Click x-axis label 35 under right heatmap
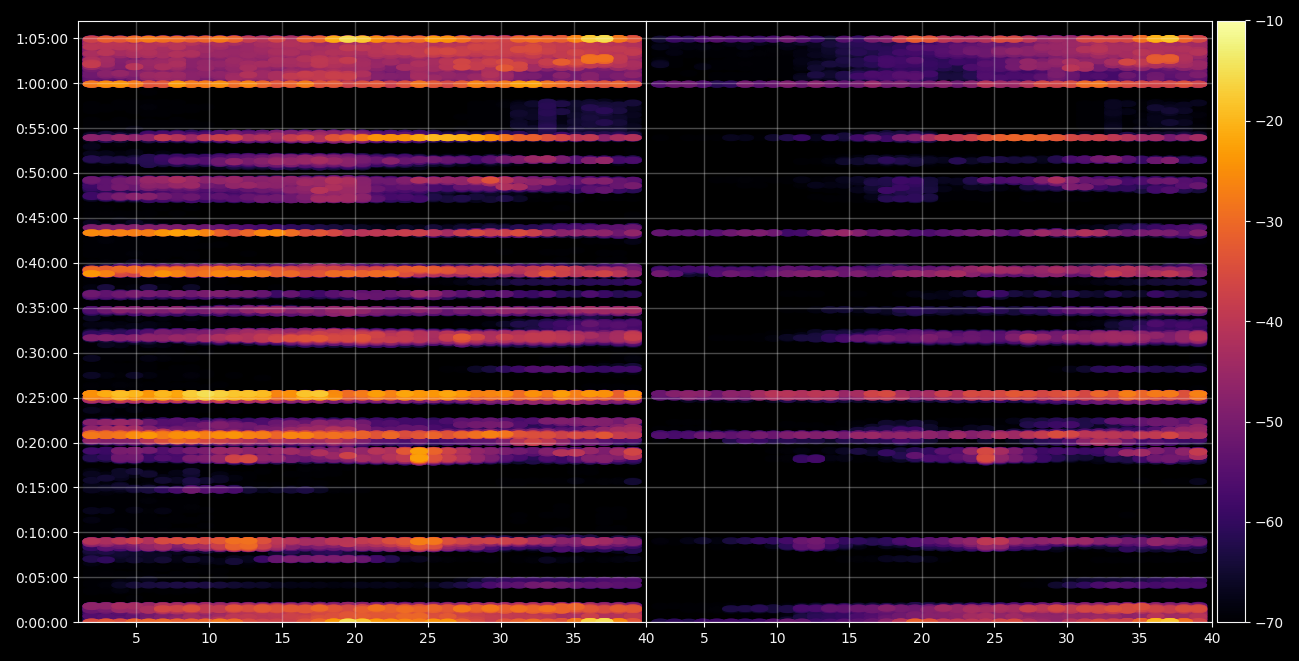Screen dimensions: 1299x661 tap(1140, 637)
